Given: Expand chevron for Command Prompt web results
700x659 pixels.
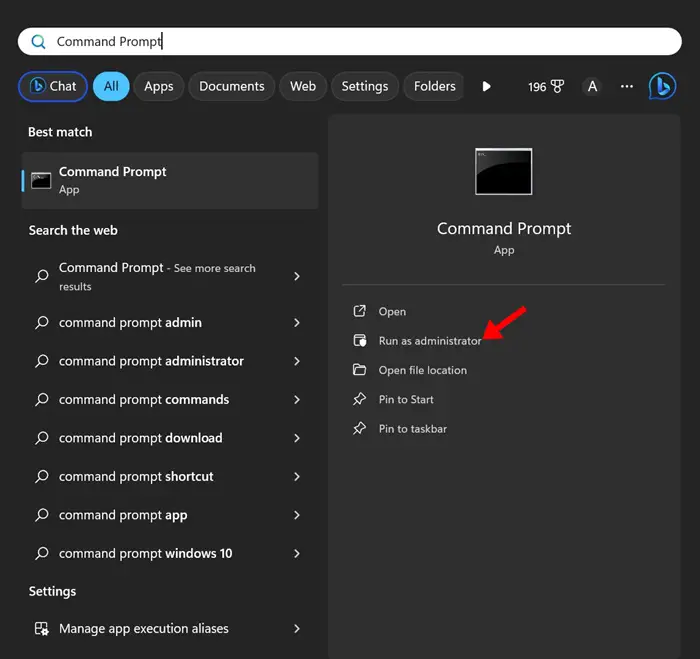Looking at the screenshot, I should (297, 276).
